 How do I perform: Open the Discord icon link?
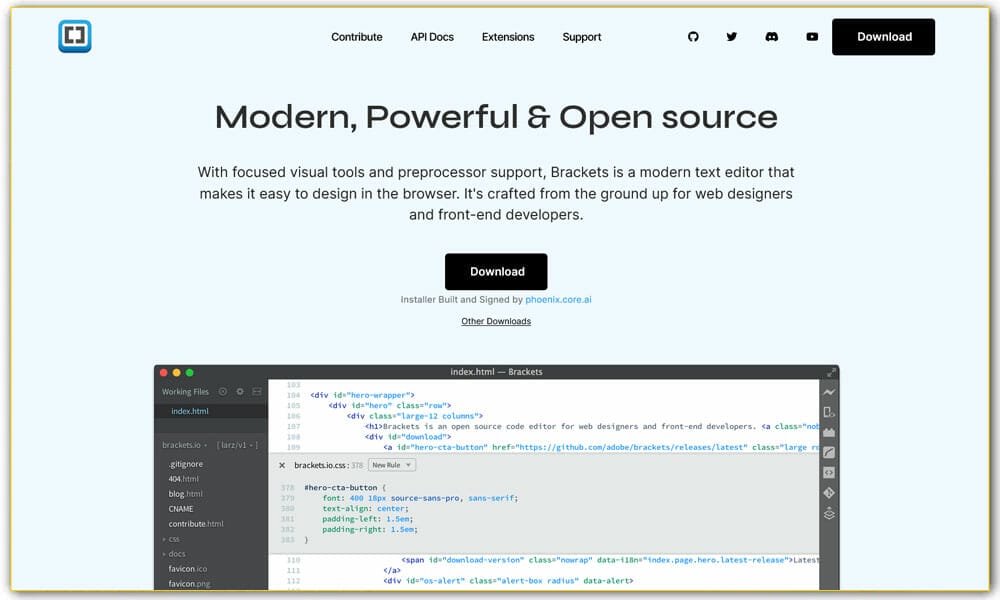[772, 37]
